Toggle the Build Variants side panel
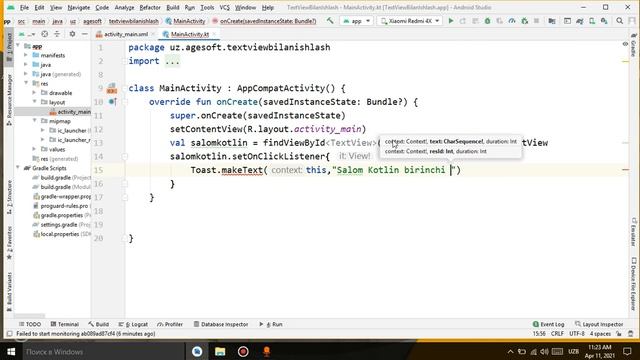Viewport: 640px width, 360px height. click(9, 292)
